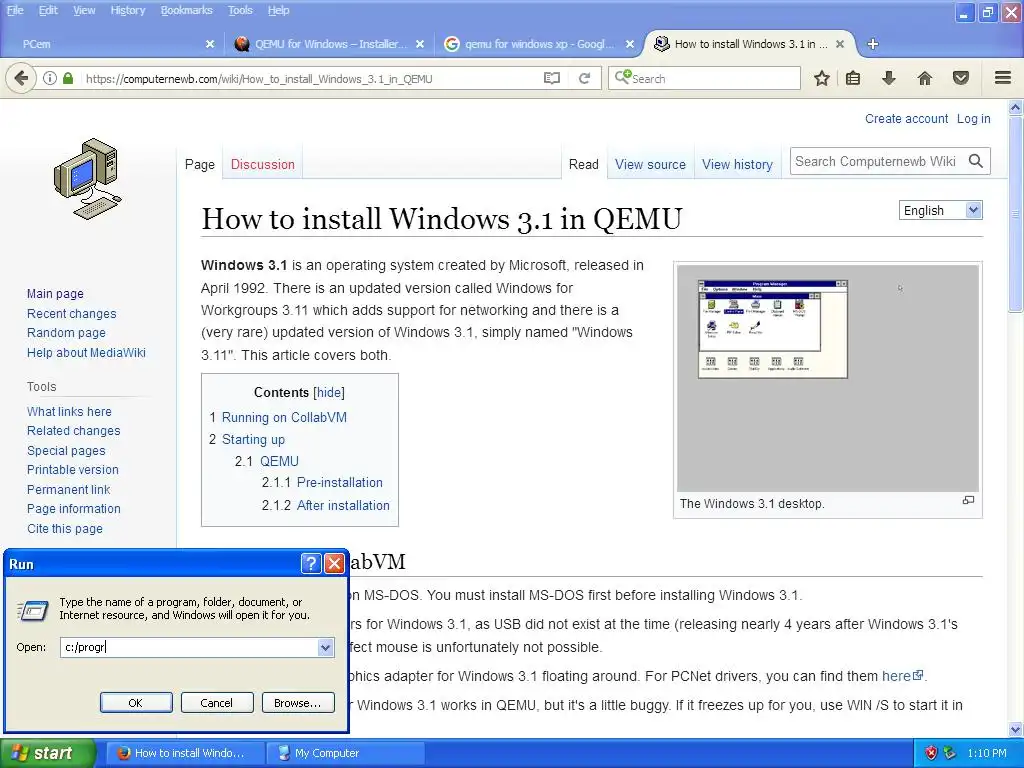The height and width of the screenshot is (768, 1024).
Task: Open the hamburger menu icon
Action: pyautogui.click(x=1003, y=78)
